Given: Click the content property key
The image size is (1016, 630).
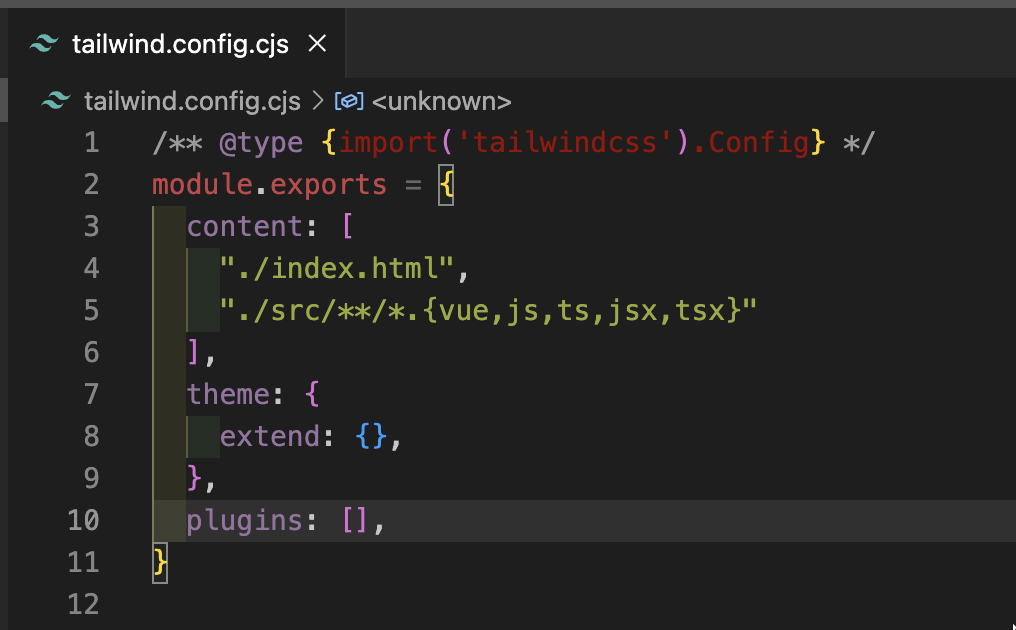Looking at the screenshot, I should pyautogui.click(x=244, y=227).
